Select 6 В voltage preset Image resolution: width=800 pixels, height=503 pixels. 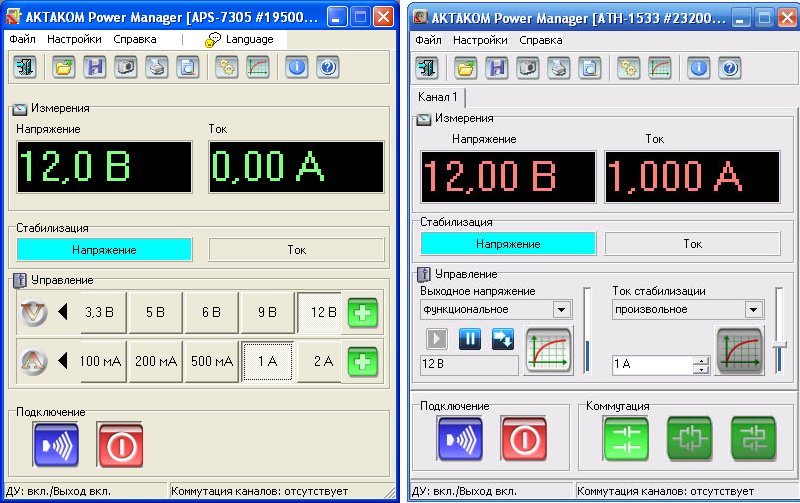point(212,312)
